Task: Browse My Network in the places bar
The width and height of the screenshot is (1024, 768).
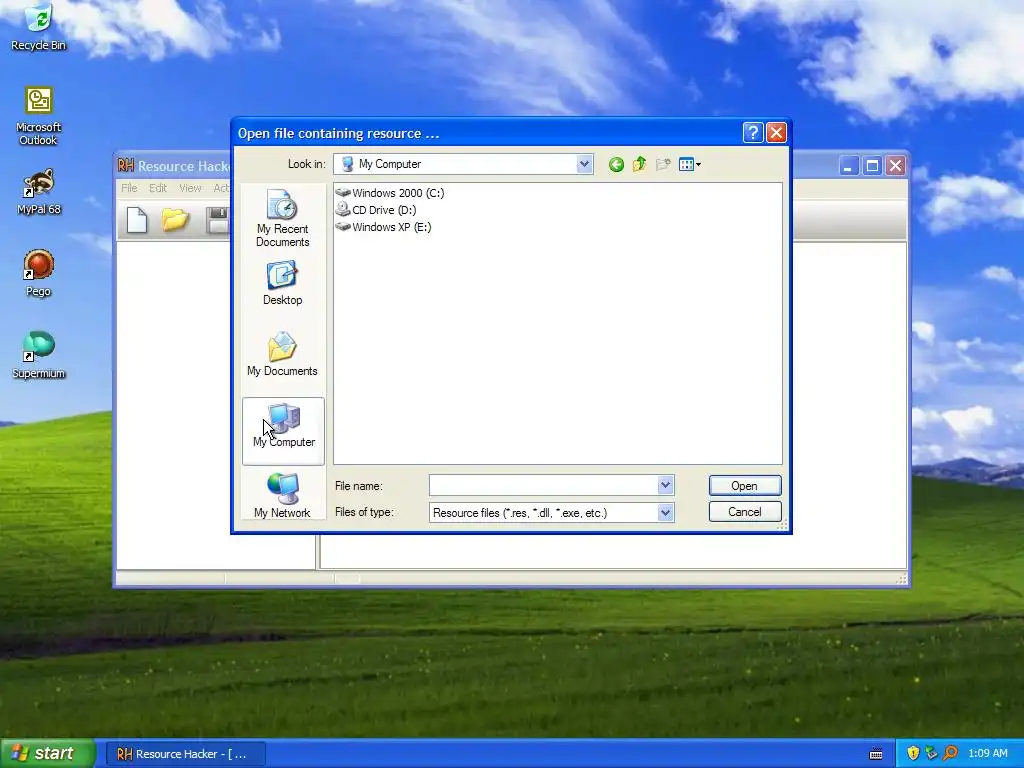Action: pyautogui.click(x=283, y=495)
